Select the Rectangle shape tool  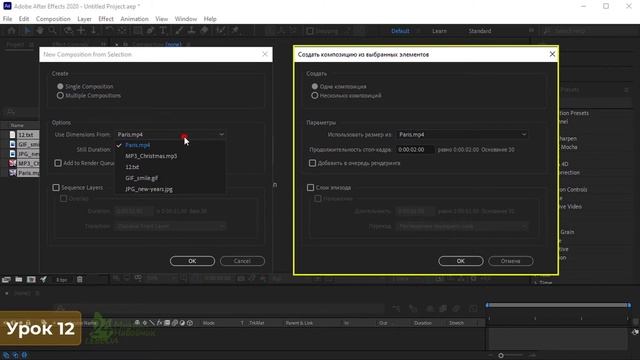click(138, 31)
